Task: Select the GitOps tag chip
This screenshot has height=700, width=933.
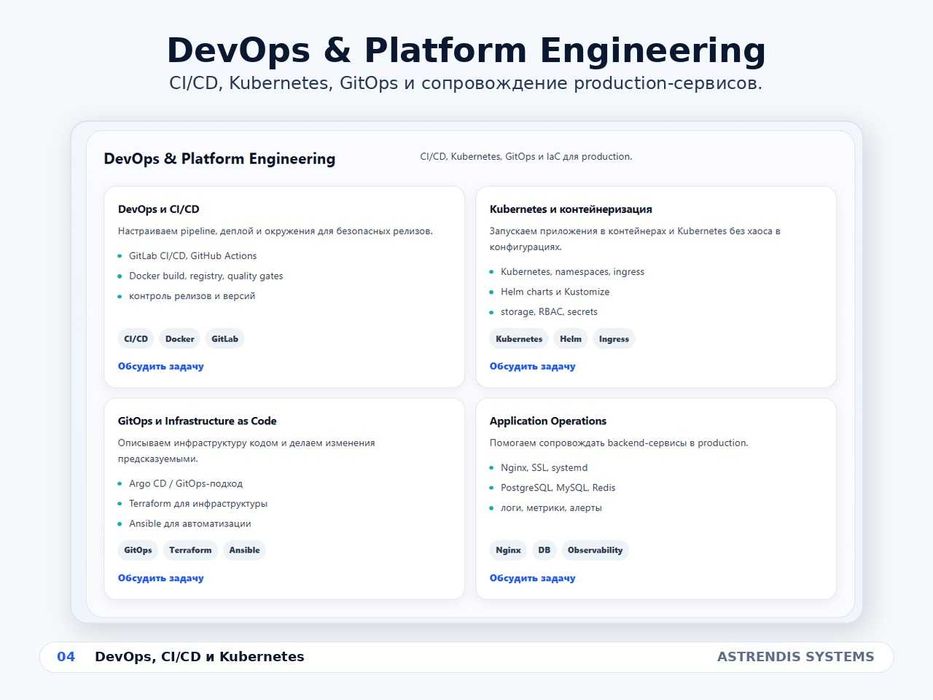Action: pos(137,550)
